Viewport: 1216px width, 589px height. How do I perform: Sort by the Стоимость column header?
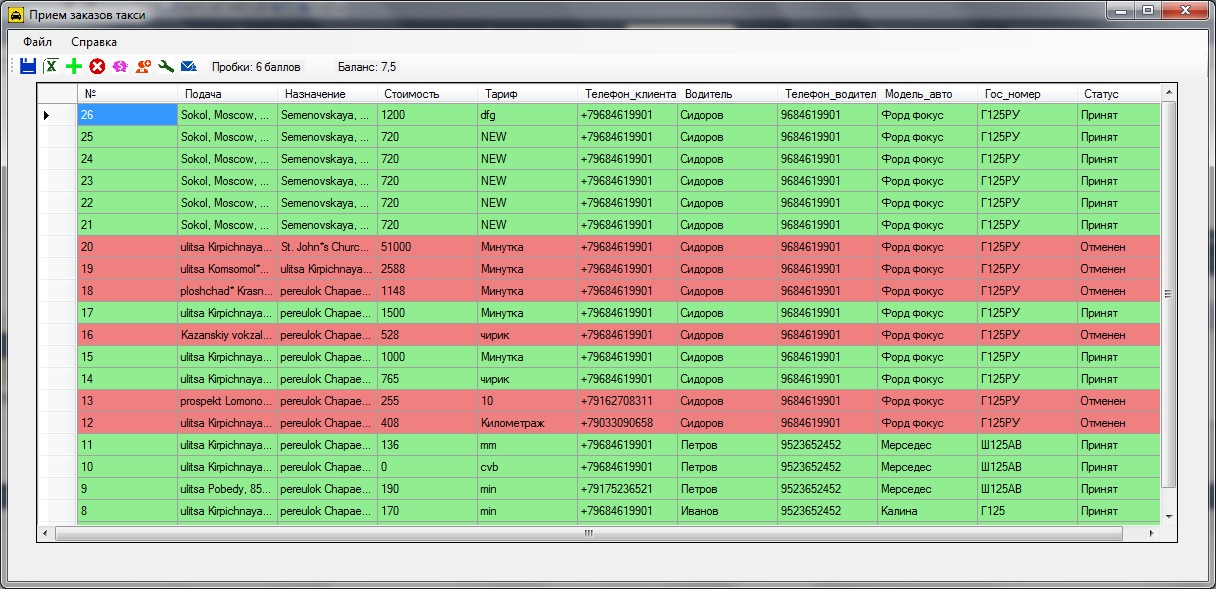point(427,94)
